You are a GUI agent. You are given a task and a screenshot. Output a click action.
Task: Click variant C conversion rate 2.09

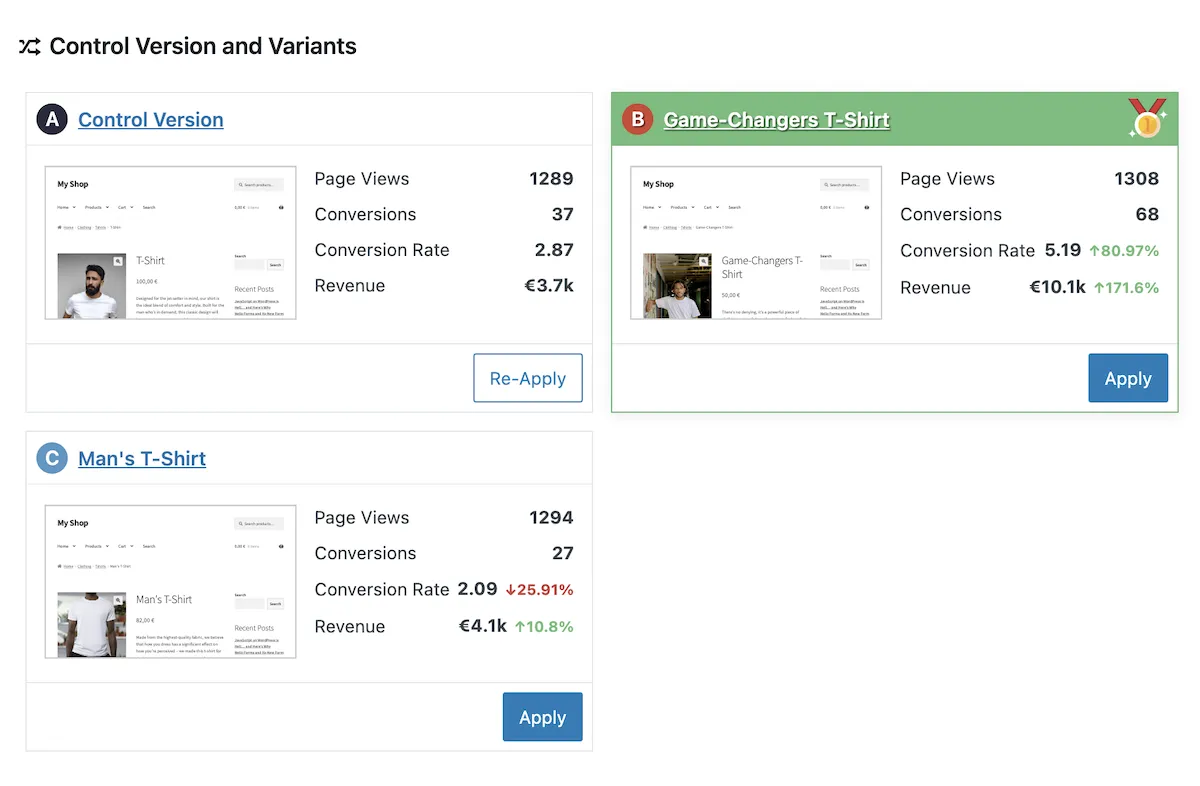[x=477, y=589]
